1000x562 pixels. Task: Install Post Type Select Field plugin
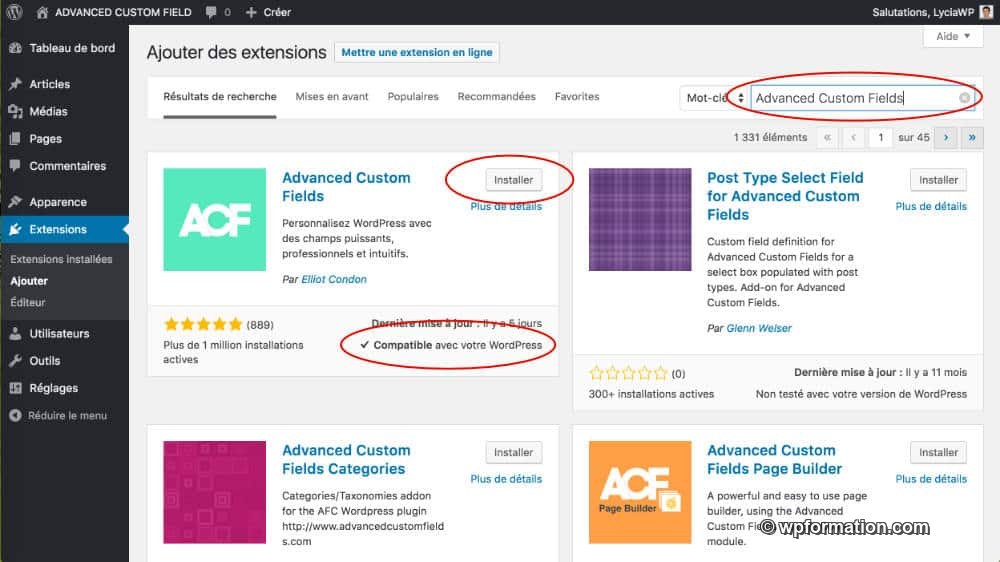pos(938,180)
